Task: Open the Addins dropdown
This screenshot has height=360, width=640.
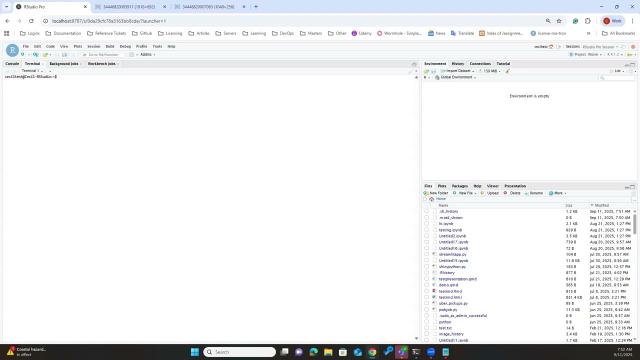Action: click(147, 54)
